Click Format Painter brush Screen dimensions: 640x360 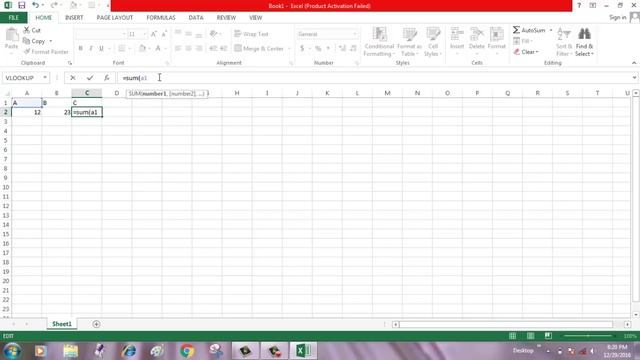click(46, 52)
